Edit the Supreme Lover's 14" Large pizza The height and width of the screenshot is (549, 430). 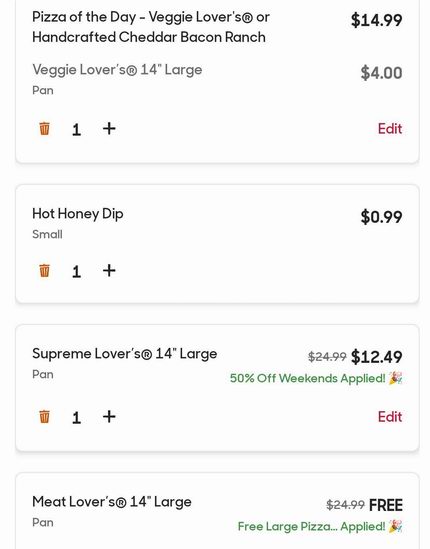390,417
